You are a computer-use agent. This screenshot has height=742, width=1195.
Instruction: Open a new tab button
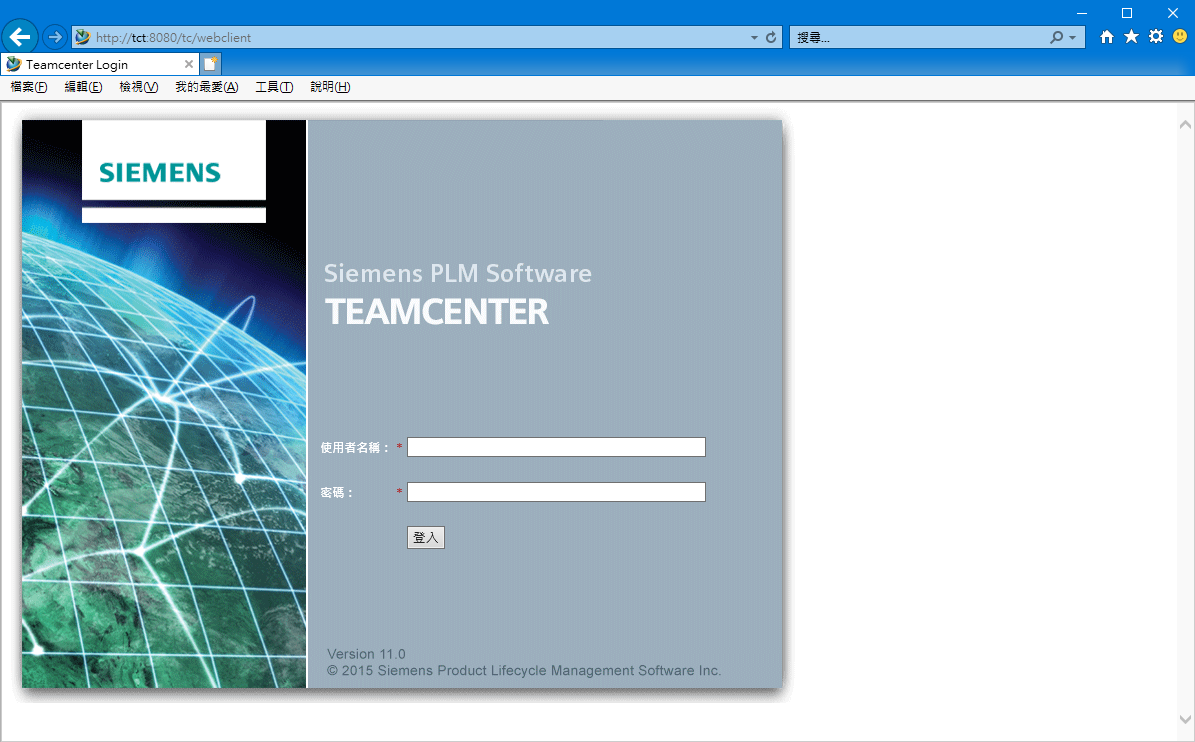211,64
